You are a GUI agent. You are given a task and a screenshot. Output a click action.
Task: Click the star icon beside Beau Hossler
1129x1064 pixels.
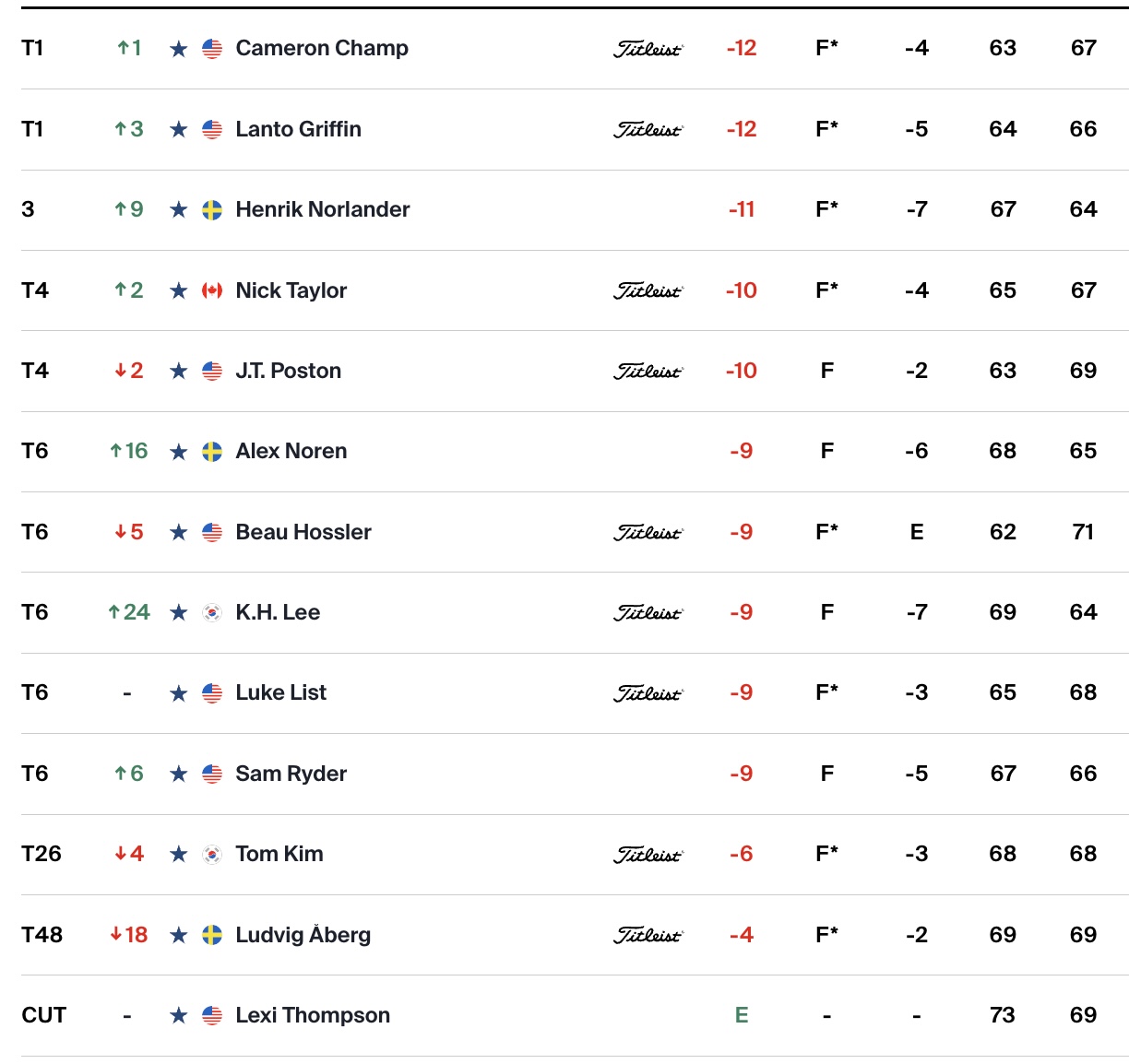(179, 533)
